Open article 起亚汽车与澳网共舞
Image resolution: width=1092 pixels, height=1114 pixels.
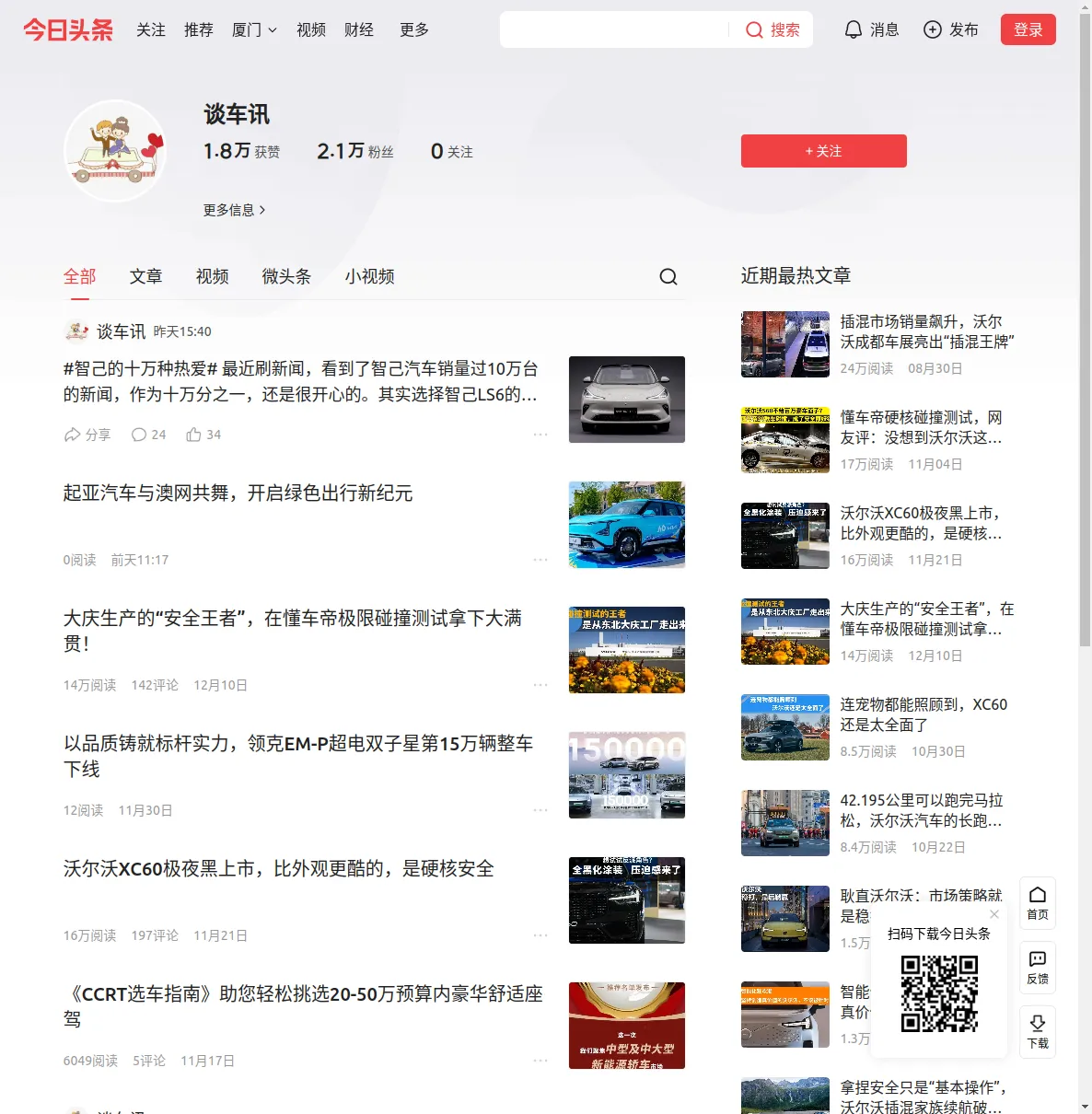tap(238, 493)
